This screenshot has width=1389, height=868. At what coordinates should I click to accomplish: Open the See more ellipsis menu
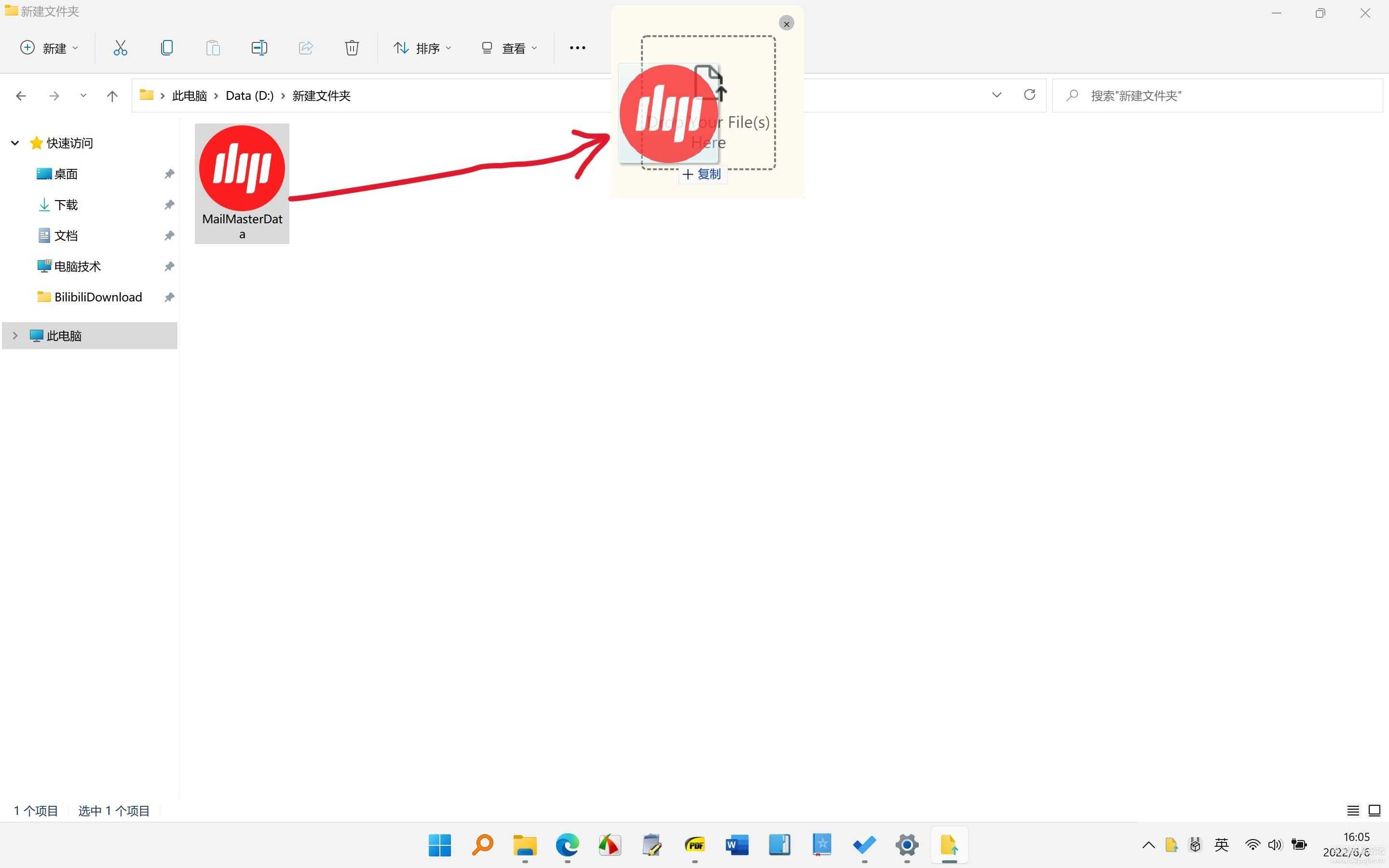(577, 48)
